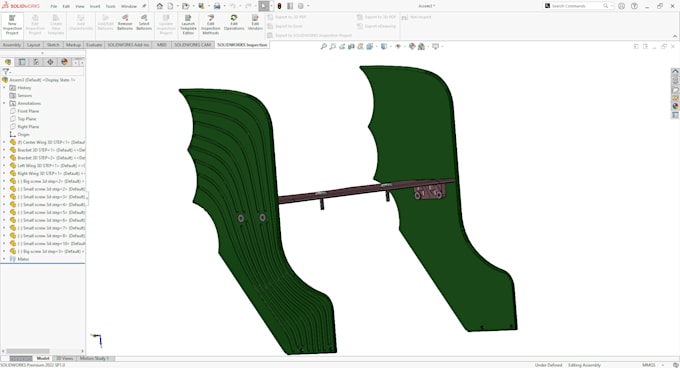The height and width of the screenshot is (368, 680).
Task: Pin the menu bar with pushpin icon
Action: pyautogui.click(x=144, y=6)
